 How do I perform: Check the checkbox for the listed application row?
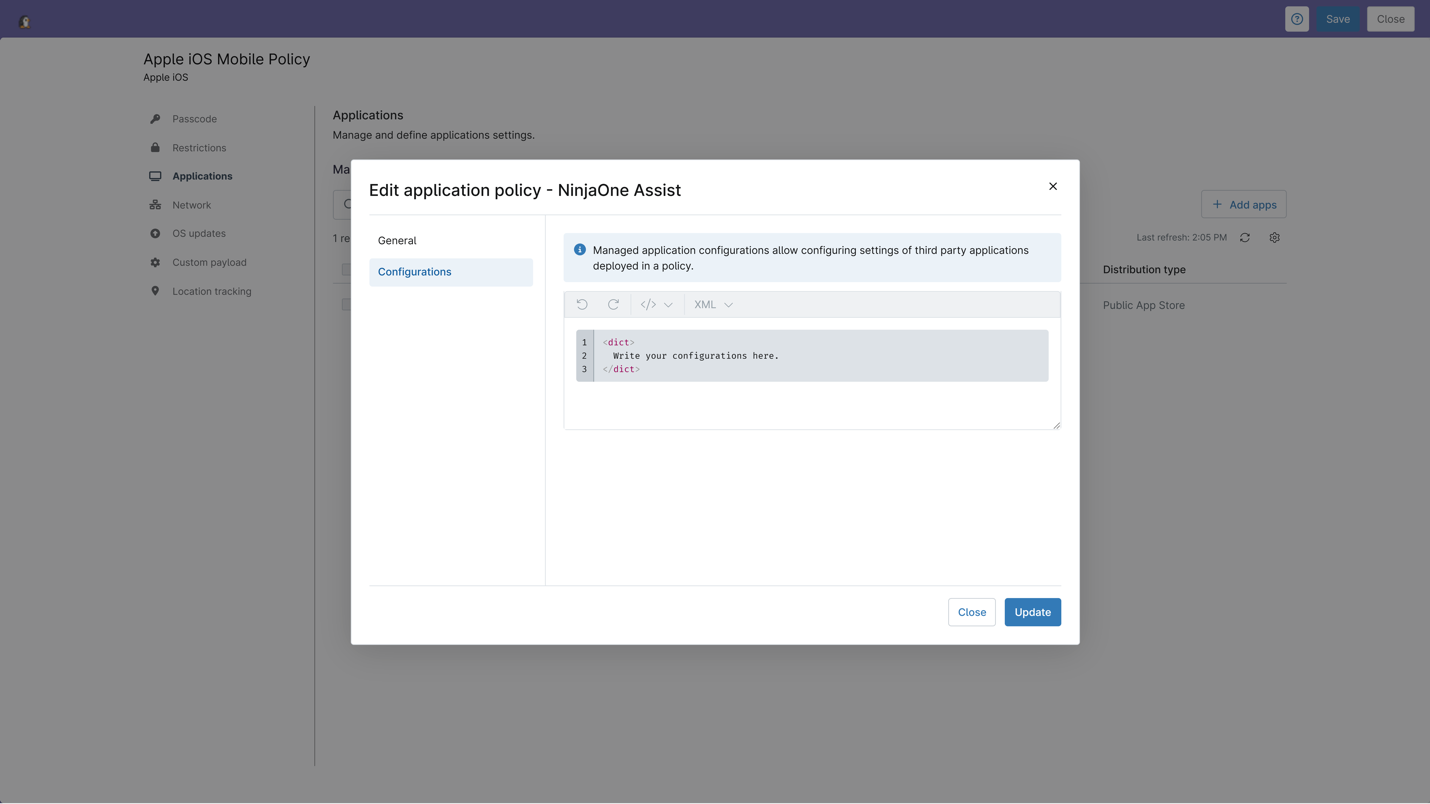(x=347, y=304)
